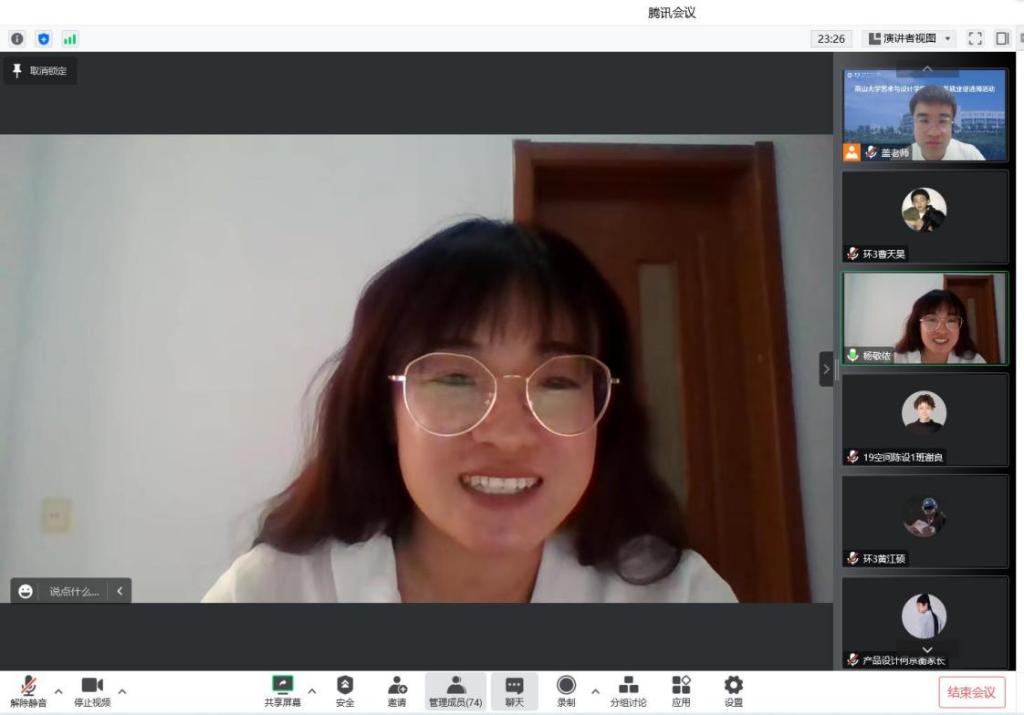Open the Breakout Rooms (分组讨论) icon
The image size is (1024, 715).
tap(628, 690)
